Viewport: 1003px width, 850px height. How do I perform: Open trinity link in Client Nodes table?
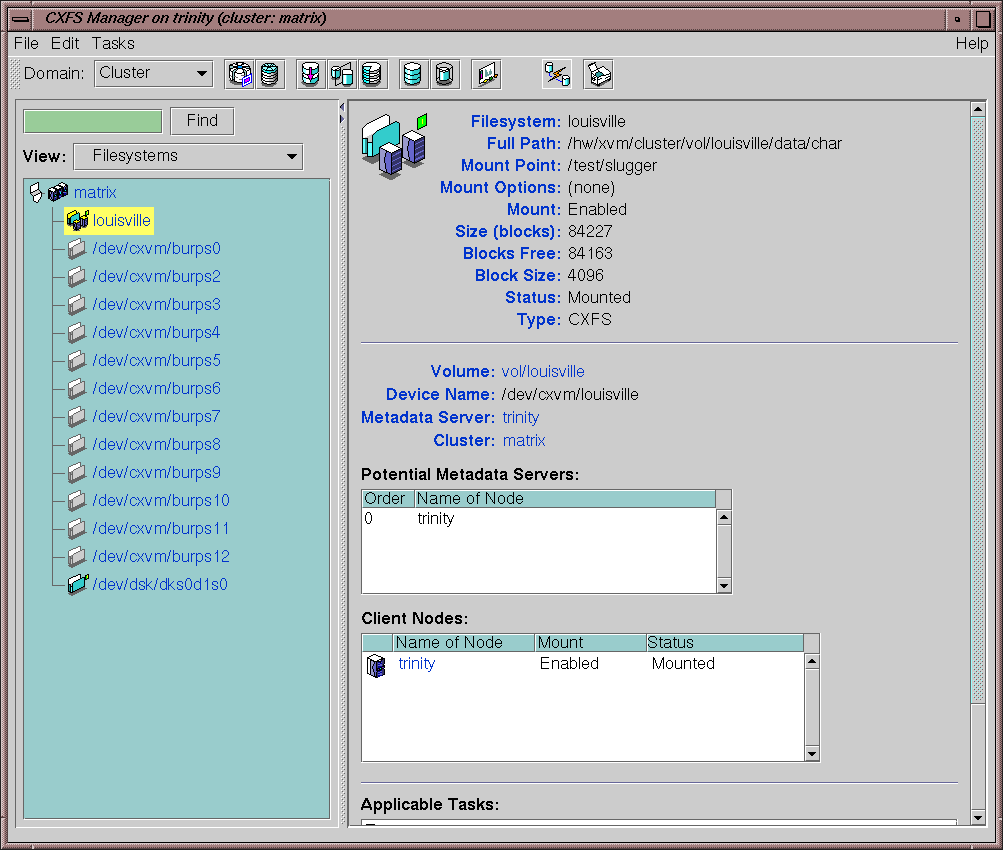[416, 663]
